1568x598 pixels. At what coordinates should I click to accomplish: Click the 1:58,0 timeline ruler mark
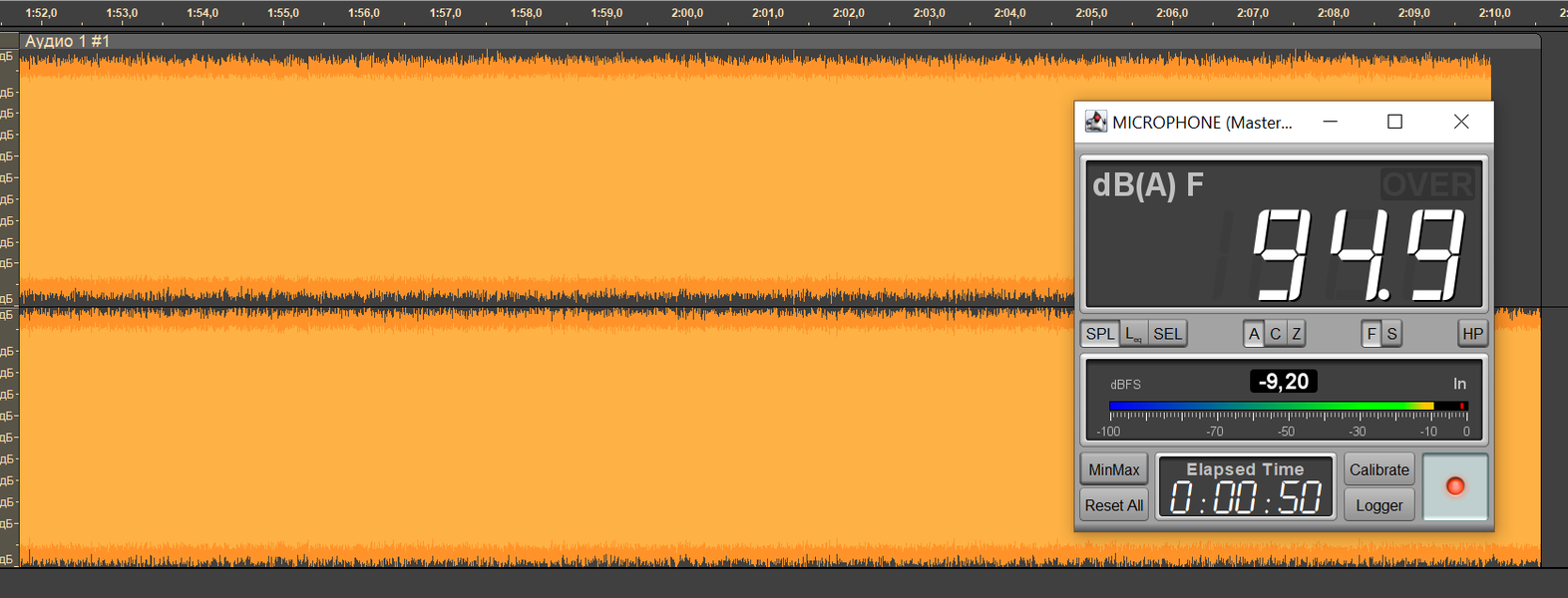[526, 13]
